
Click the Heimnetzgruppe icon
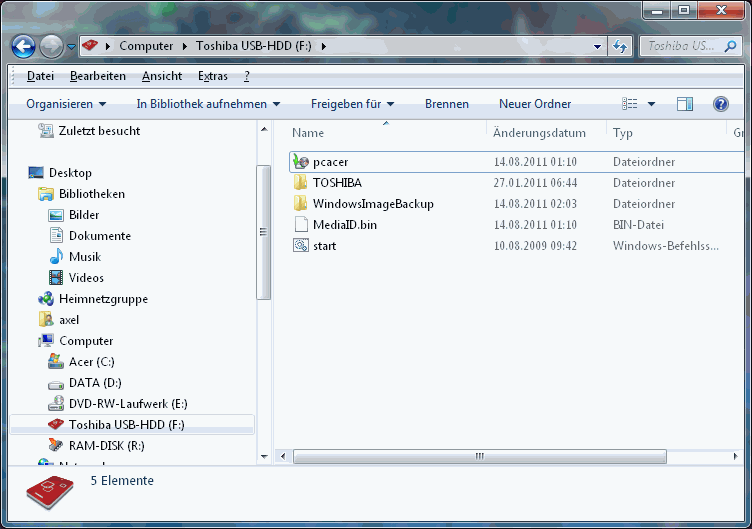(46, 299)
